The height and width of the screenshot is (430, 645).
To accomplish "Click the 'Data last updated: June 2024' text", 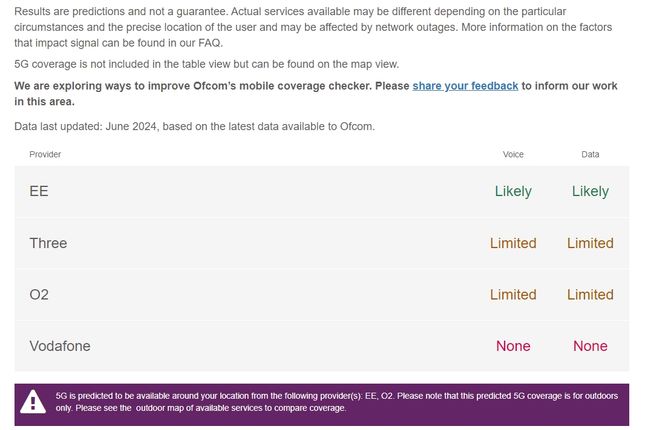I will pos(195,126).
